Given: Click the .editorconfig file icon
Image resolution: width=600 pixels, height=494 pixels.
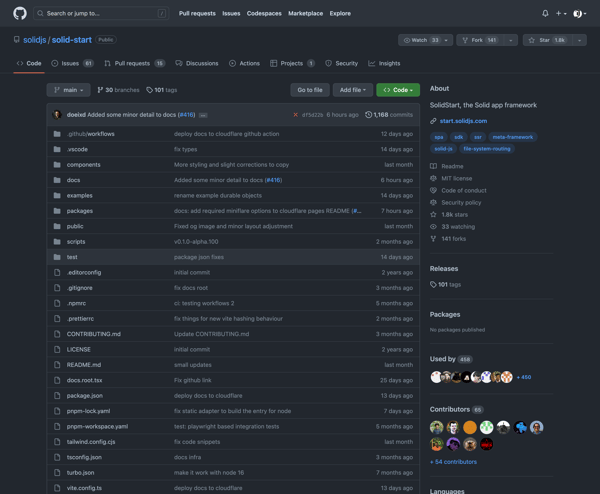Looking at the screenshot, I should point(57,272).
